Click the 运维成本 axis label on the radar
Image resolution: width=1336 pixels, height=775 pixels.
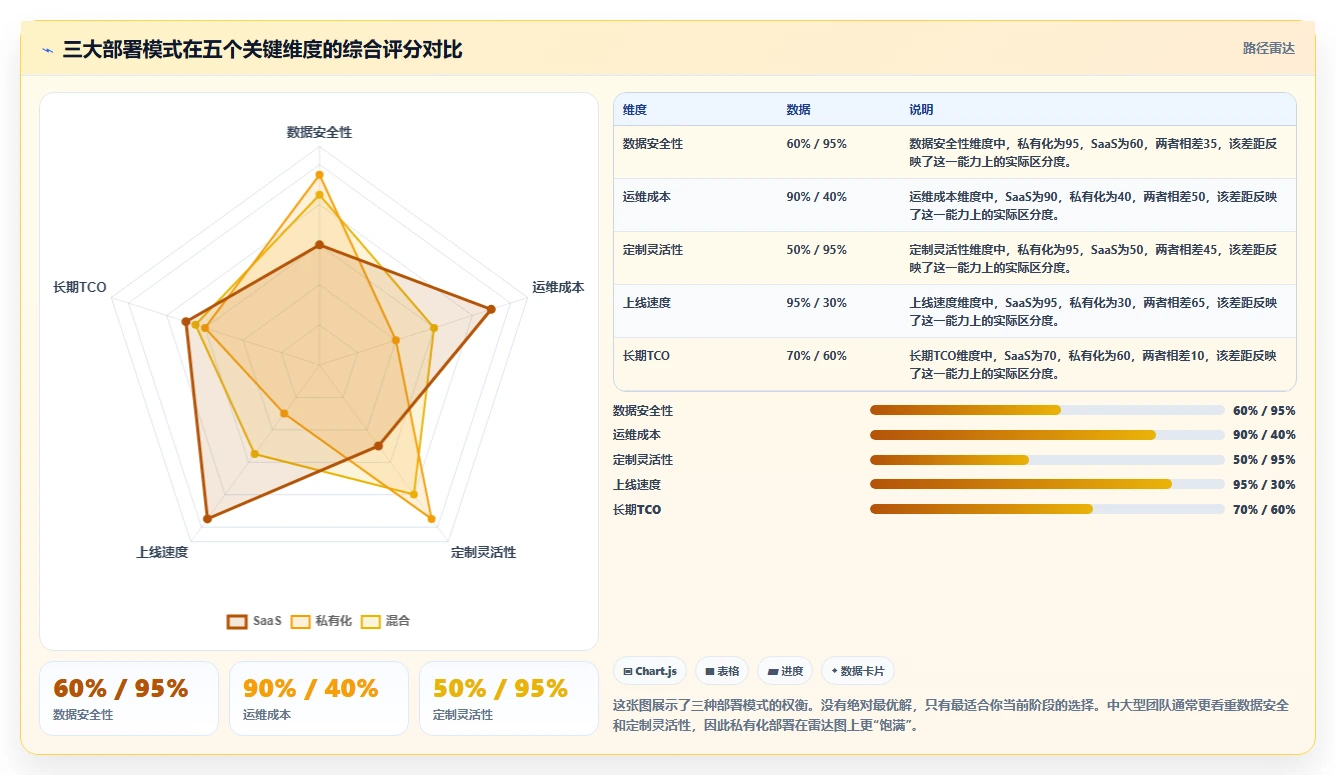point(558,287)
